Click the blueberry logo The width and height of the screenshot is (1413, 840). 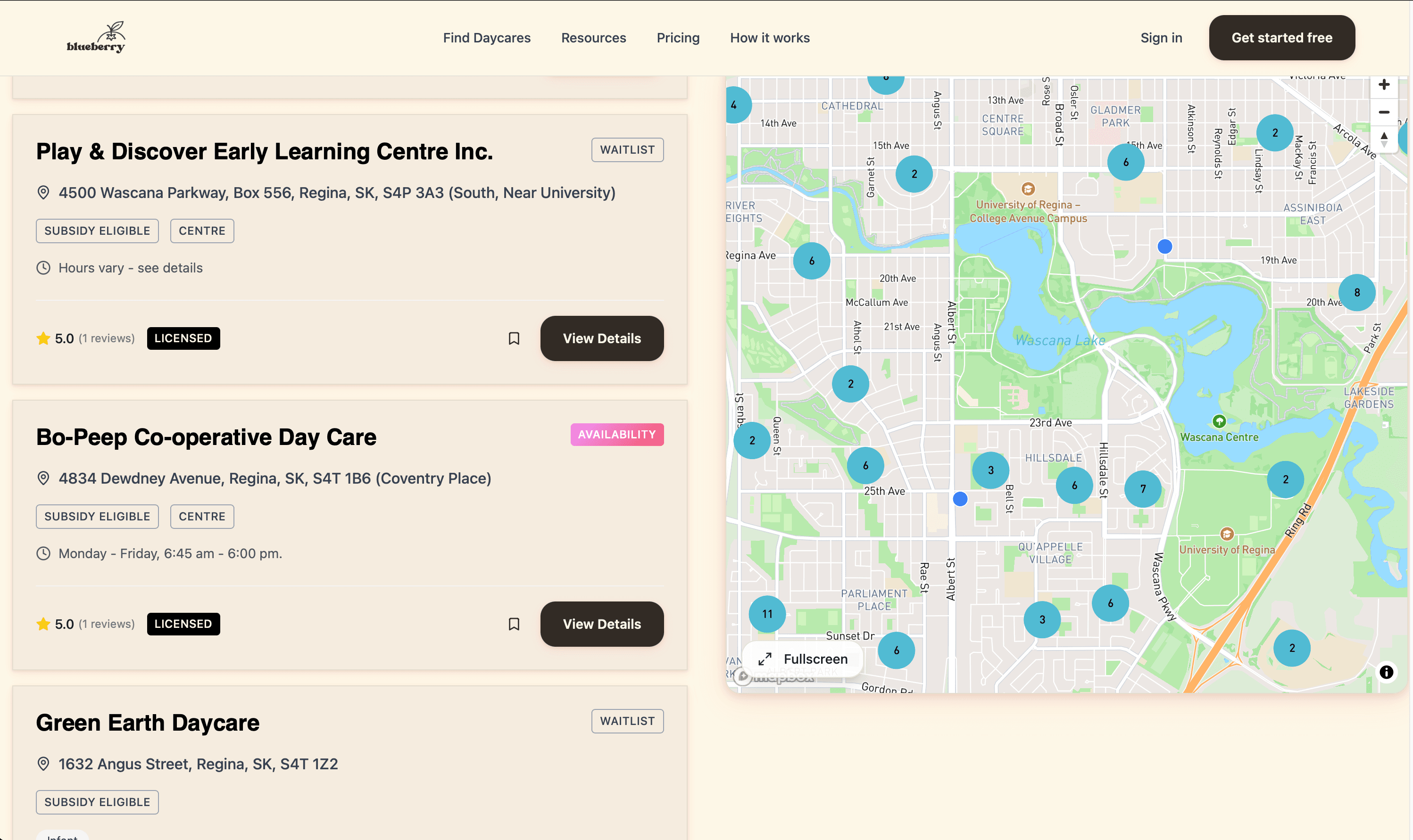[x=96, y=37]
